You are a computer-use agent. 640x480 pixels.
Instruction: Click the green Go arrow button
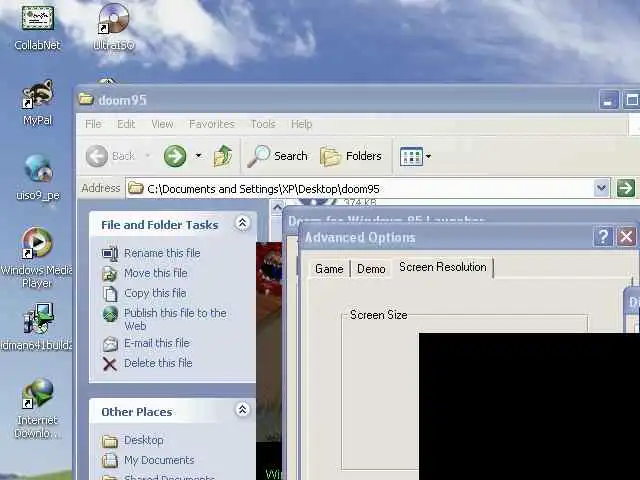pos(625,188)
